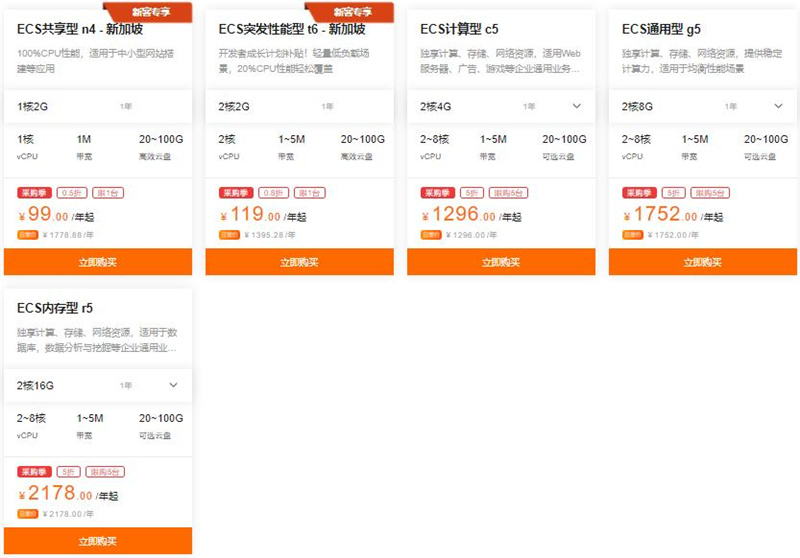Click the 新客专享 ribbon on t6 card
The height and width of the screenshot is (558, 800).
[x=349, y=12]
